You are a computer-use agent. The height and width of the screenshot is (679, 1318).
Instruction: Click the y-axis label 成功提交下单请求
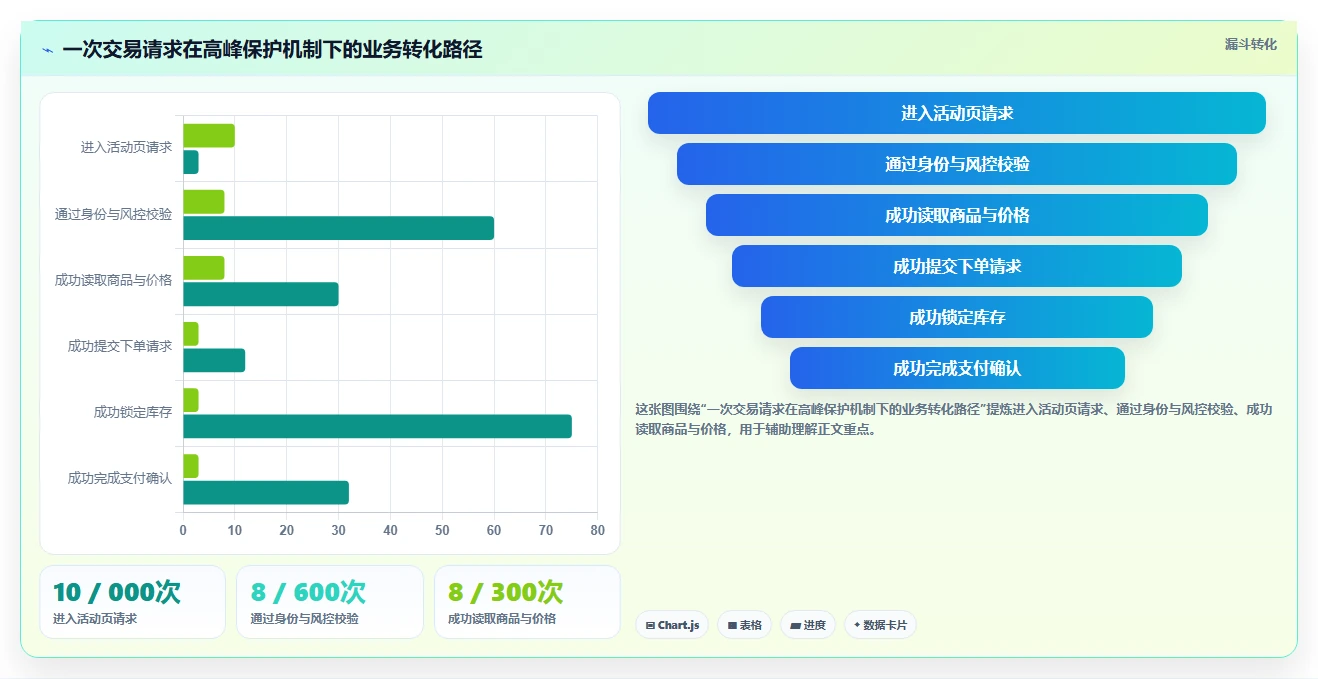click(x=120, y=346)
